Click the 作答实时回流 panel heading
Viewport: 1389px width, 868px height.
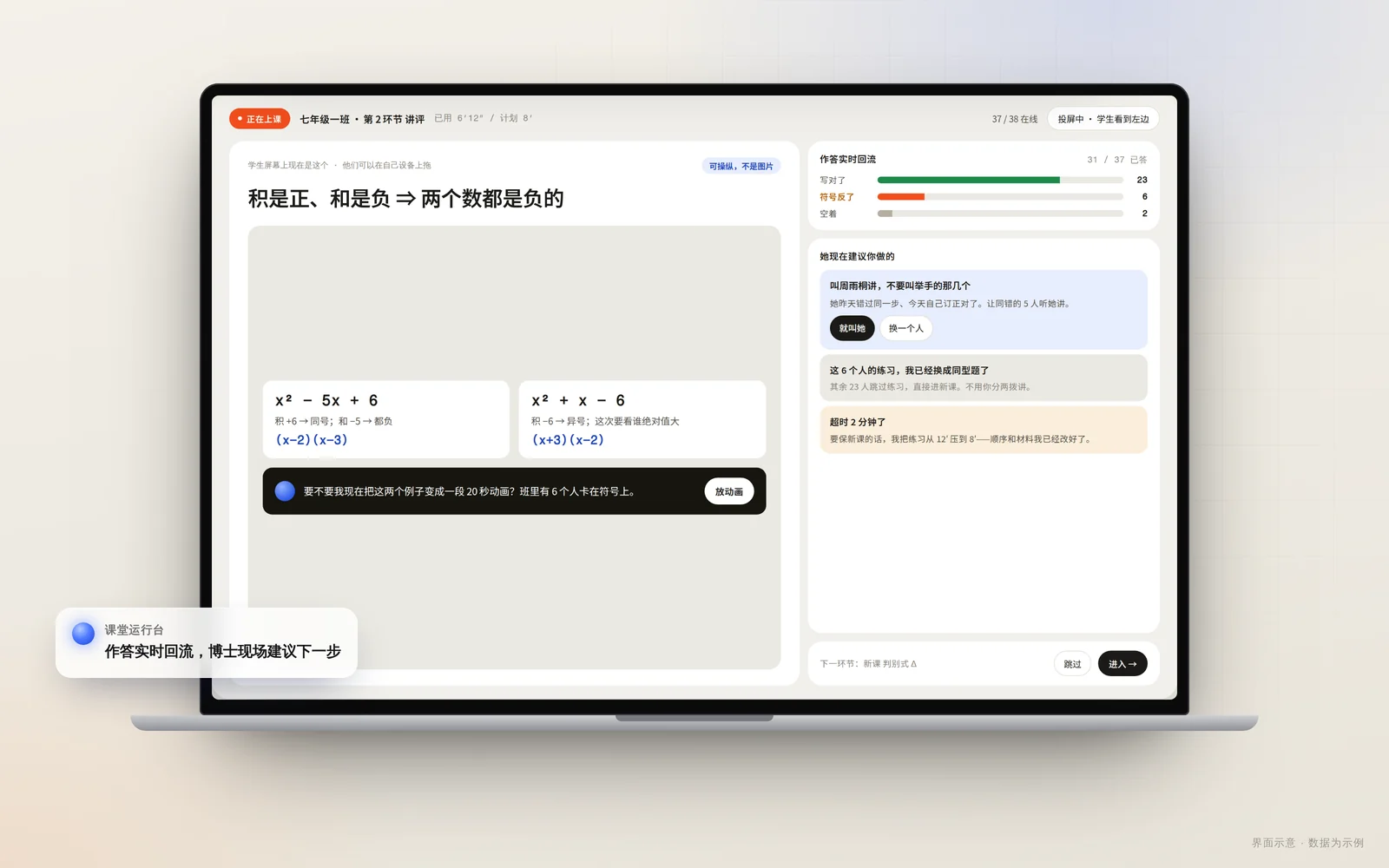click(x=847, y=160)
